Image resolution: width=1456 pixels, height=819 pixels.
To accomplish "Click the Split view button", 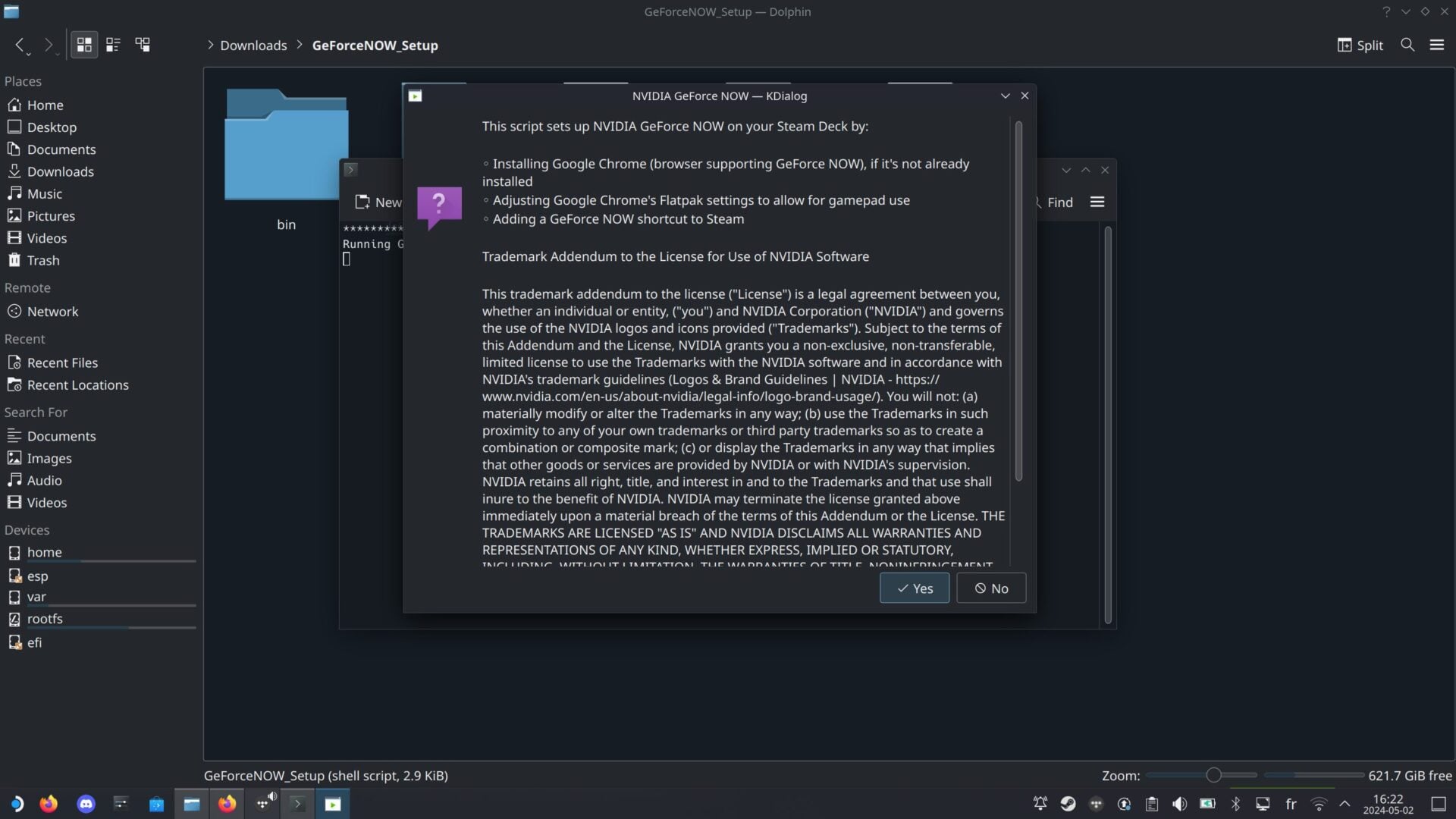I will [x=1360, y=45].
